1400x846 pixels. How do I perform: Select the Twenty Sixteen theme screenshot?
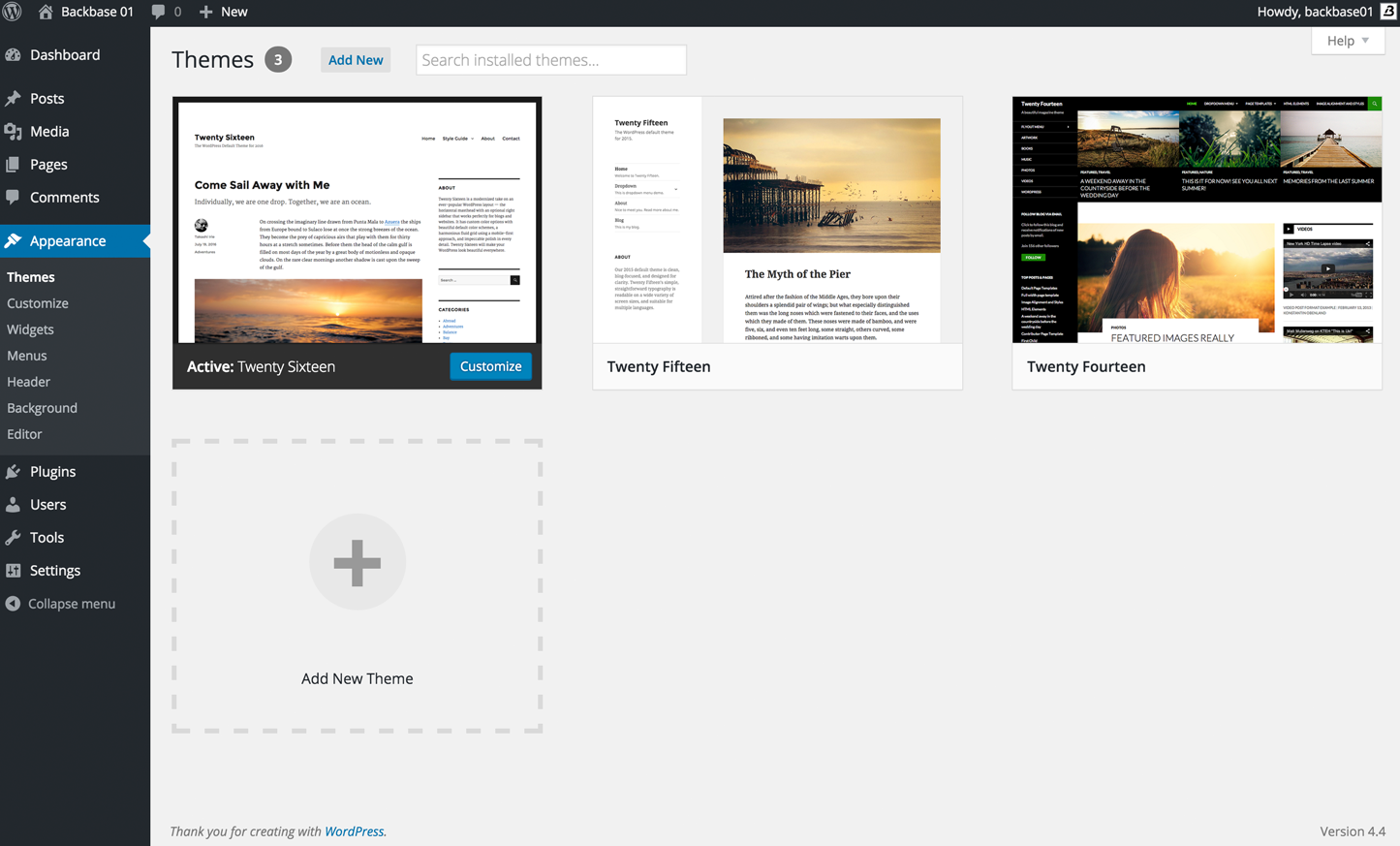(x=358, y=221)
